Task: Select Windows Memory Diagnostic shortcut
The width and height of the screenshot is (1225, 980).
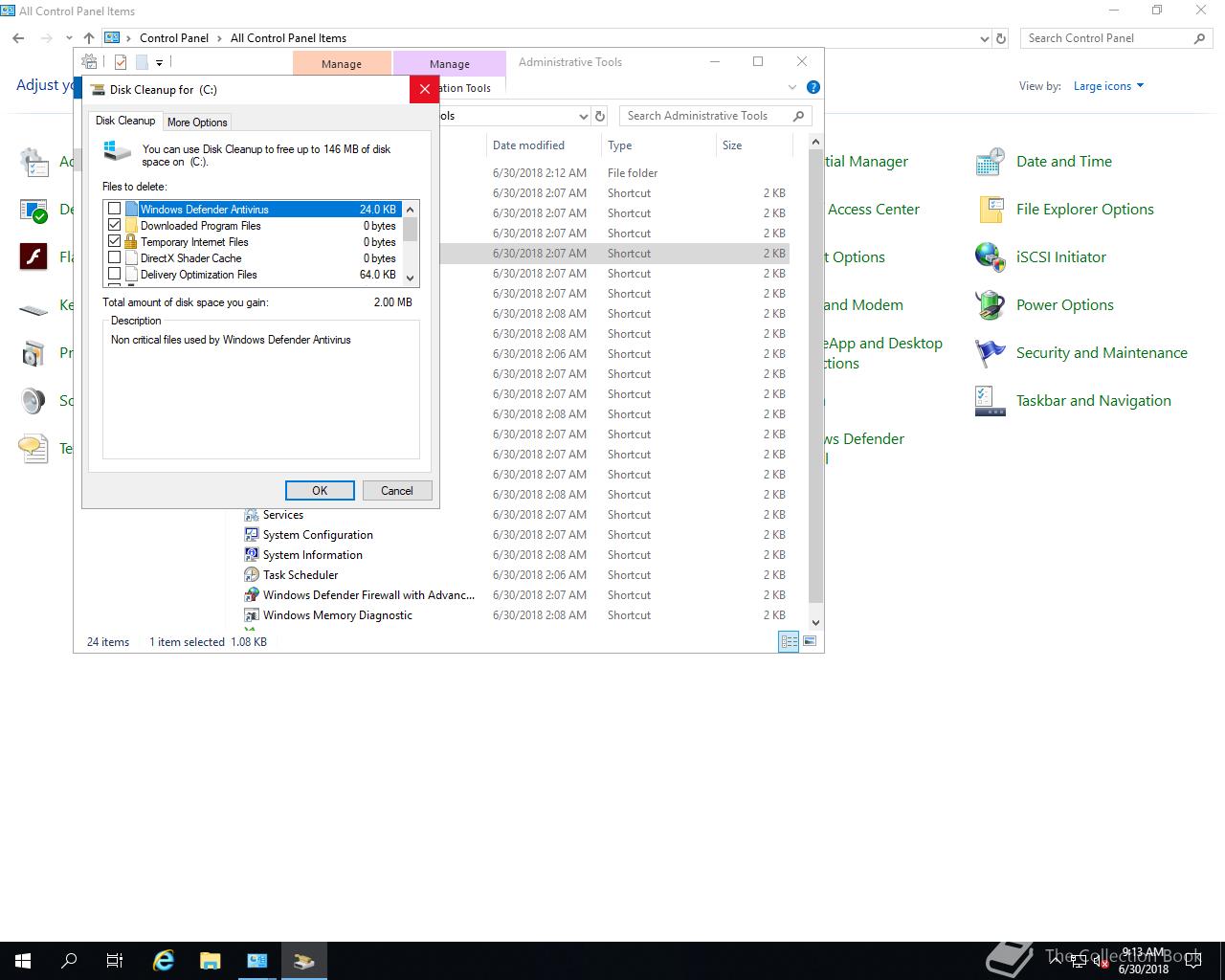Action: 338,615
